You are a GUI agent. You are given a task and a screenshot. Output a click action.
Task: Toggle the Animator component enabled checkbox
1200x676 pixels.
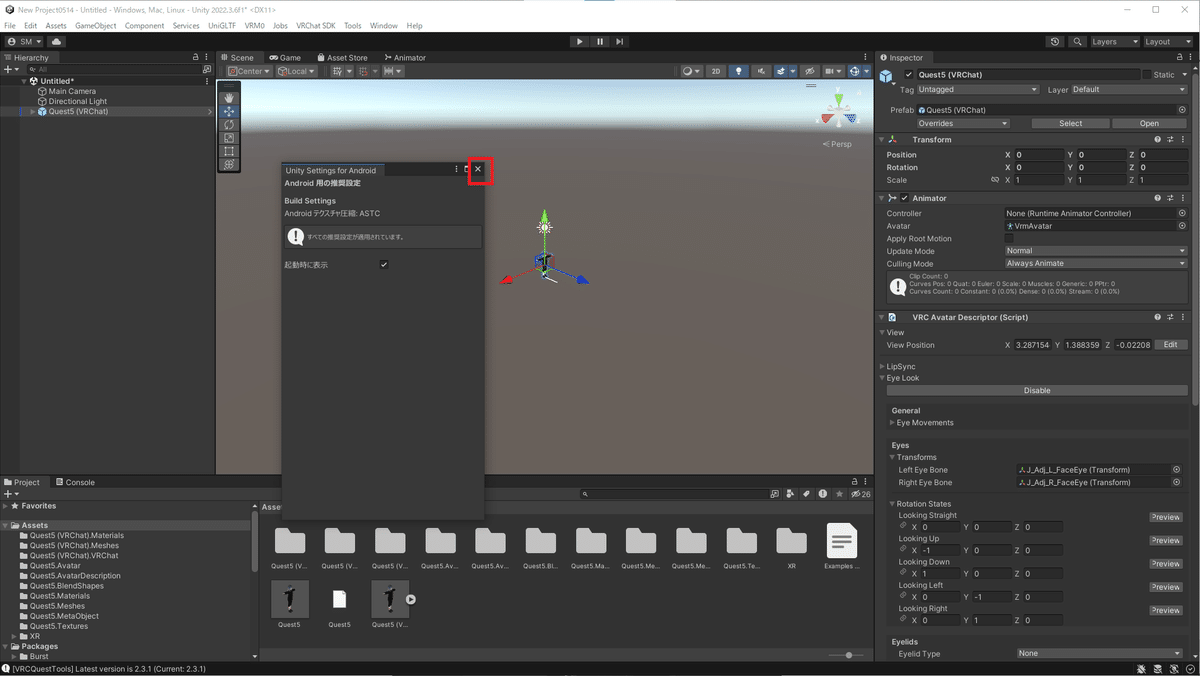(905, 198)
